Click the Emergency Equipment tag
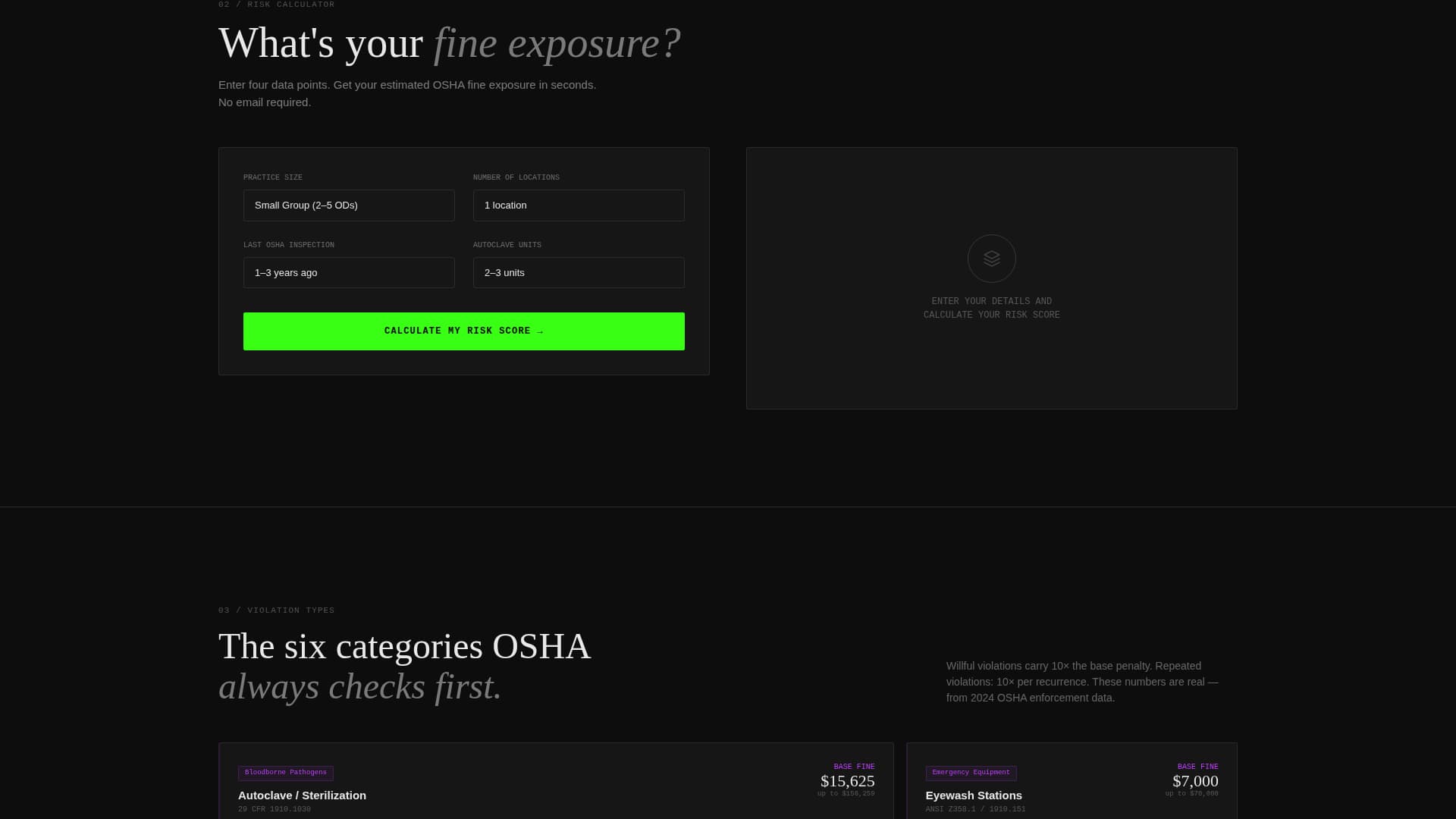 coord(971,773)
